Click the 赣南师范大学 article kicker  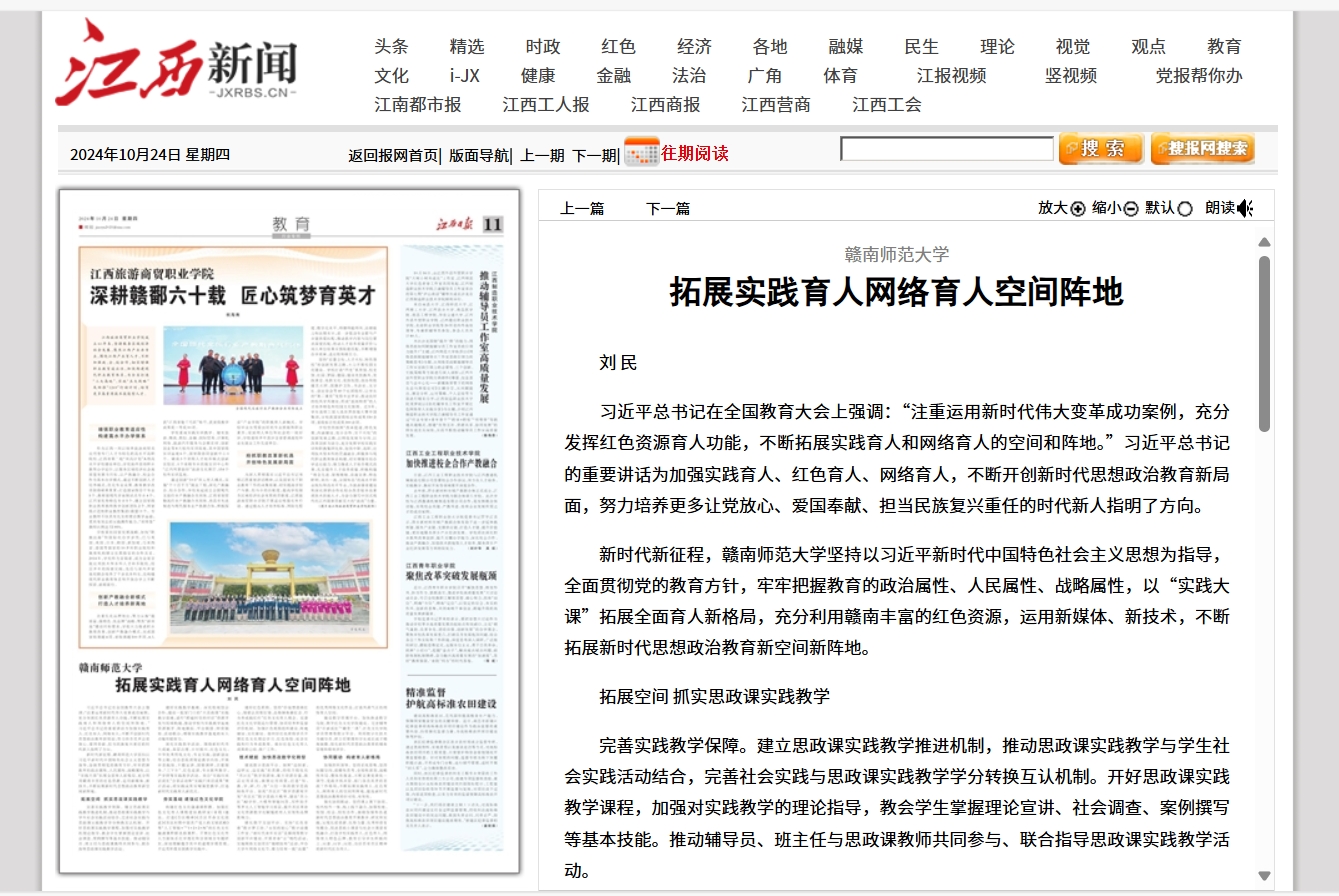tap(897, 255)
